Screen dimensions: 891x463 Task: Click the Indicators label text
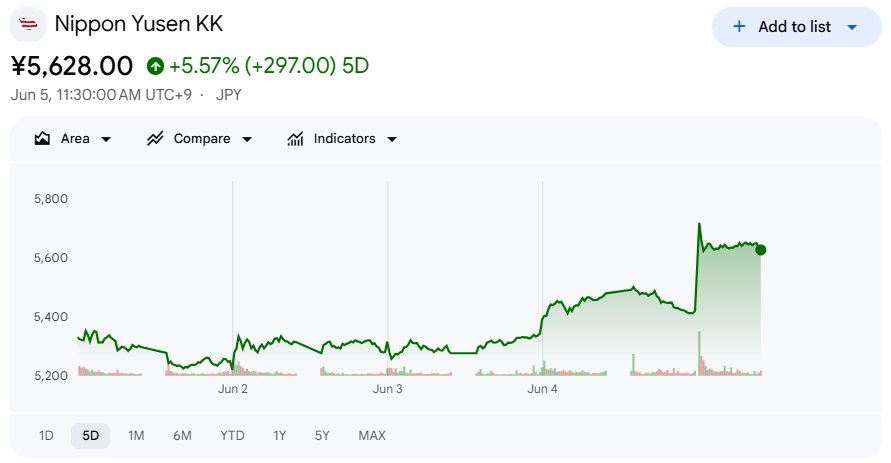[344, 139]
